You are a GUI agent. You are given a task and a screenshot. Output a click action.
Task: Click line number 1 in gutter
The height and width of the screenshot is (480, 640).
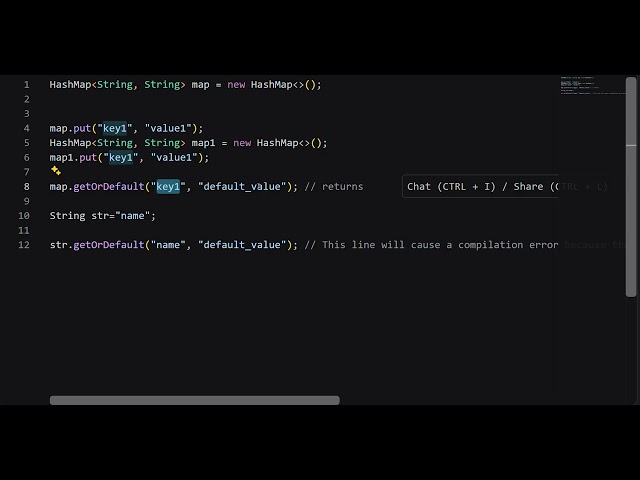[27, 84]
